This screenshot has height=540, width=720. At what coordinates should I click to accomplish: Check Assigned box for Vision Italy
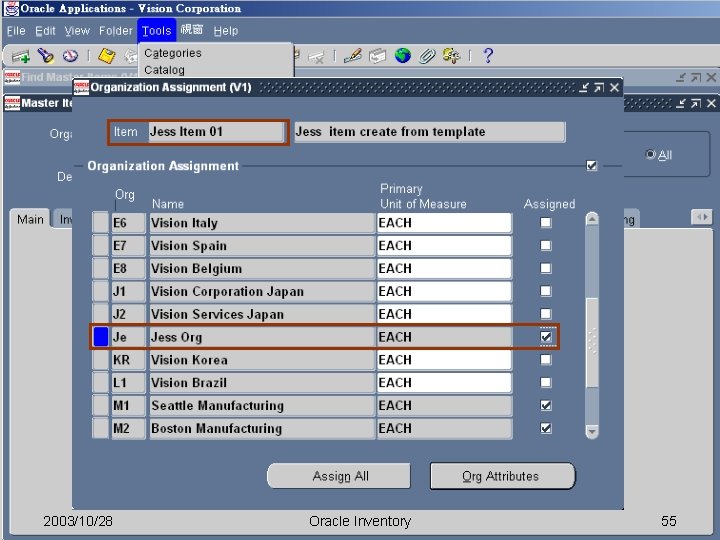(x=546, y=223)
